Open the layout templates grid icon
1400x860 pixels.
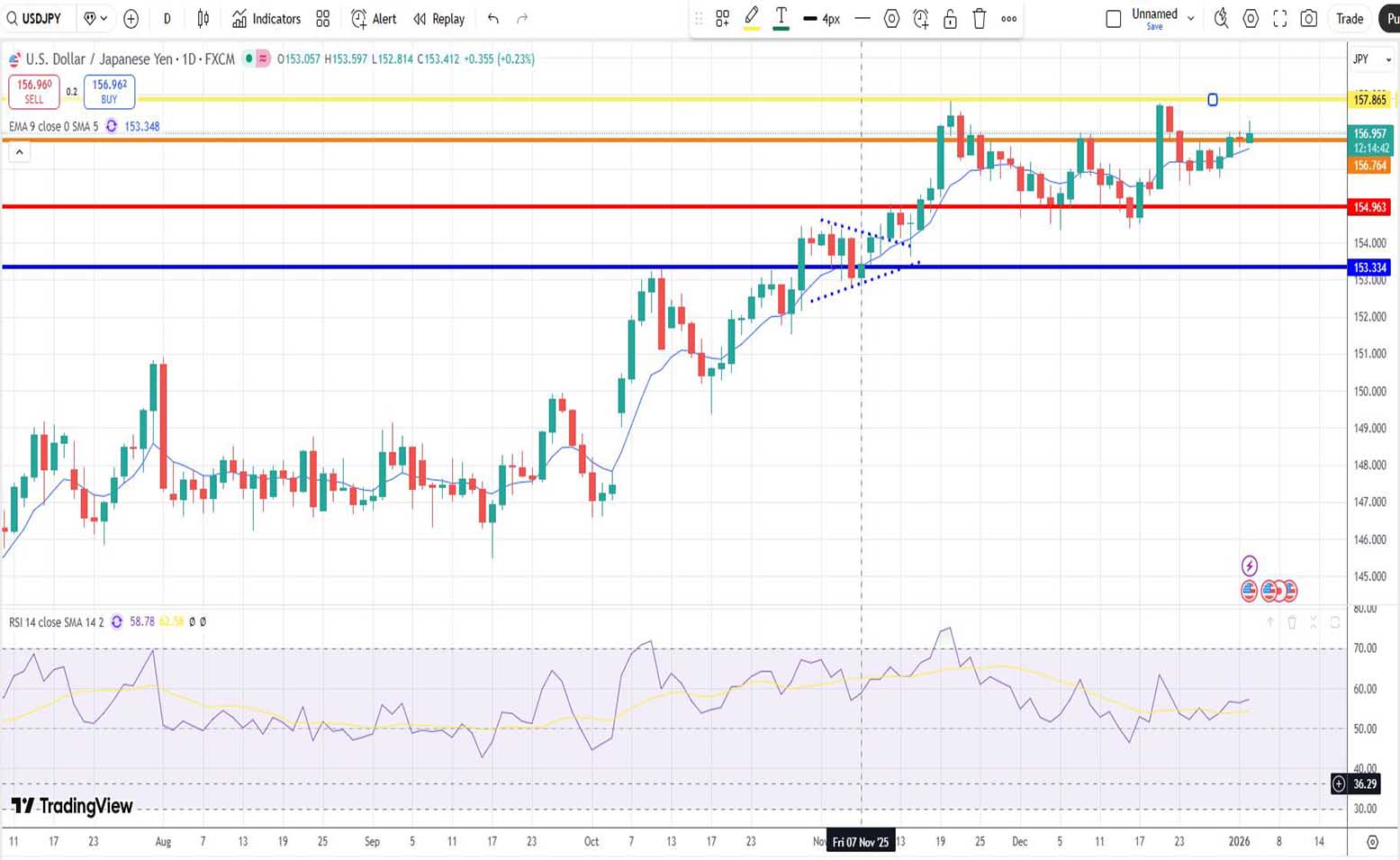click(323, 18)
